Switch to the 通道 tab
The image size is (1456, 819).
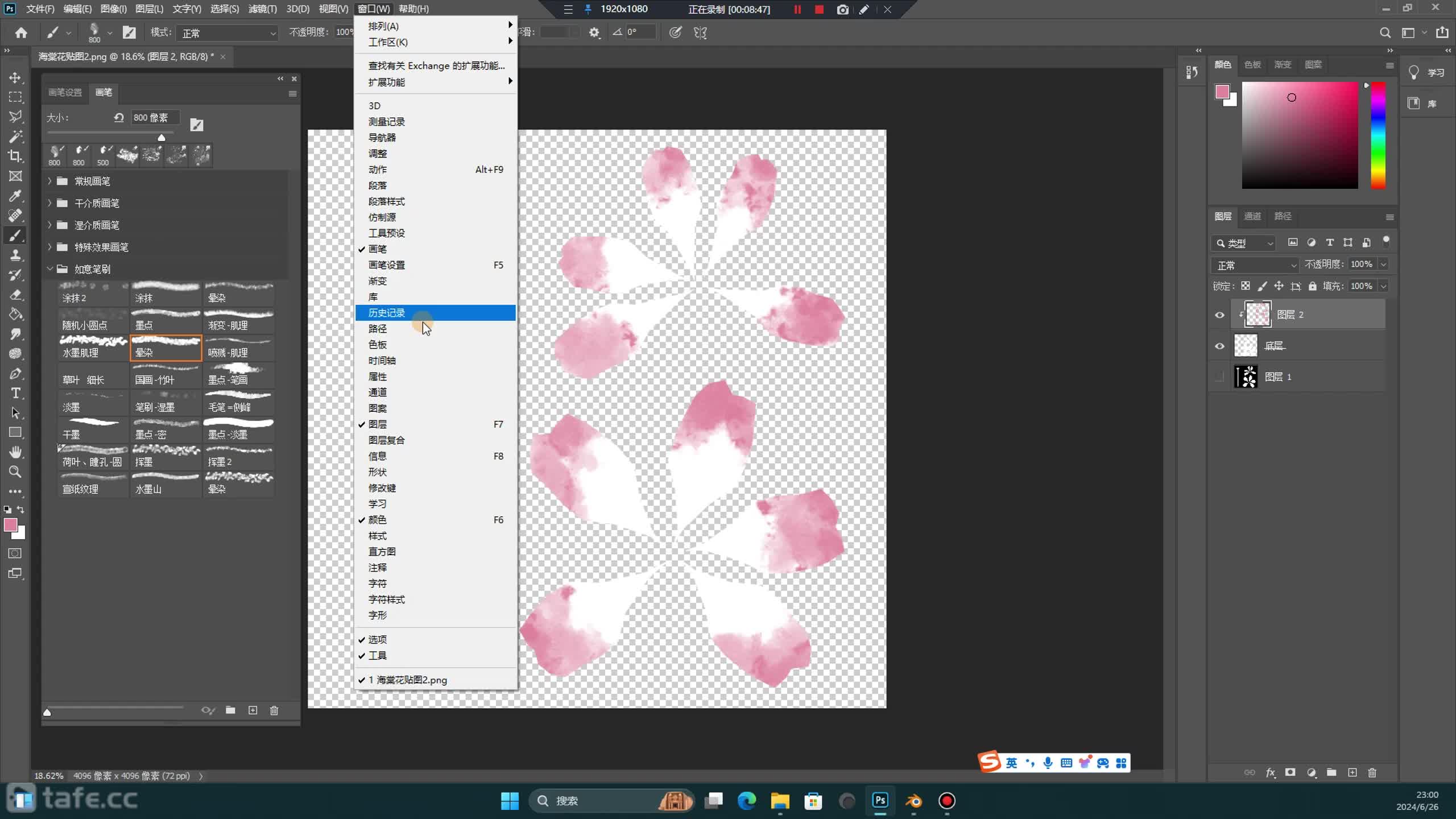(1252, 216)
